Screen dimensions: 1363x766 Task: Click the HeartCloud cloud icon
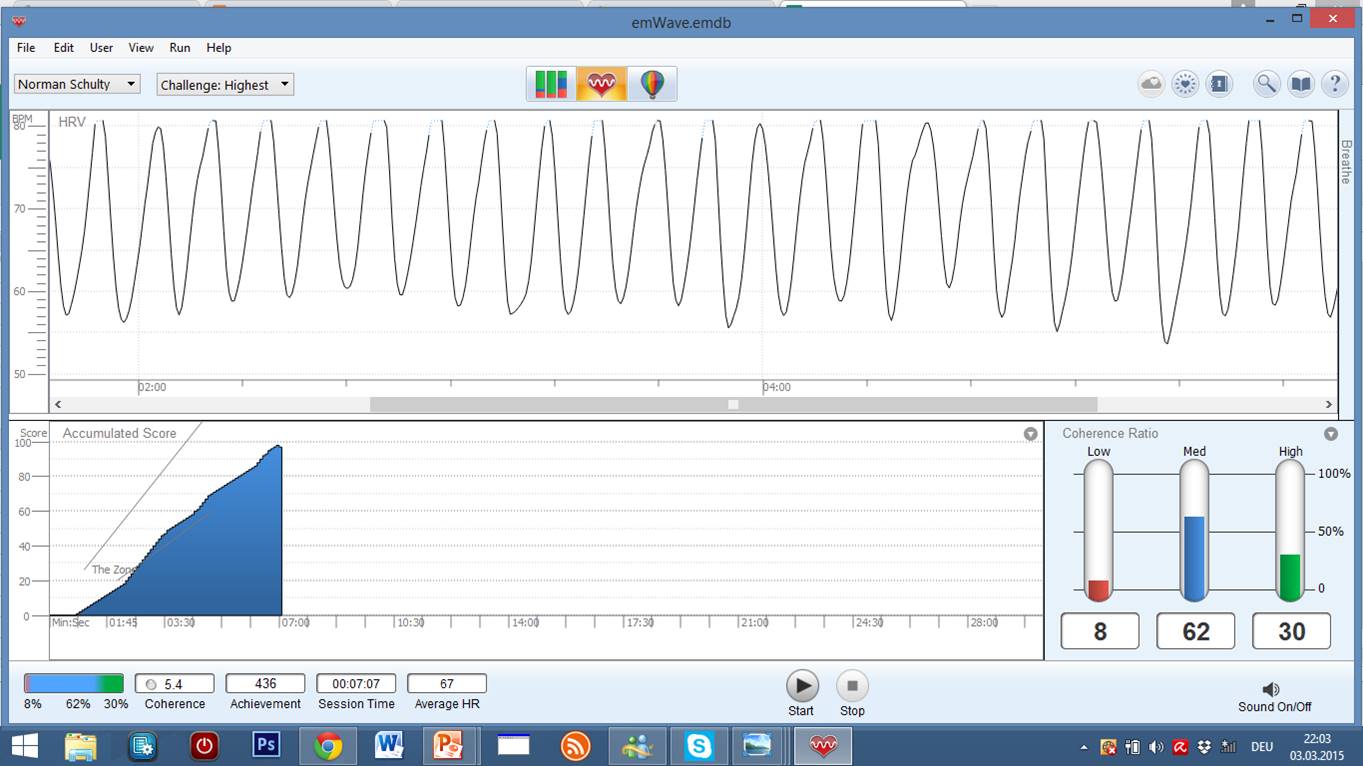coord(1152,84)
